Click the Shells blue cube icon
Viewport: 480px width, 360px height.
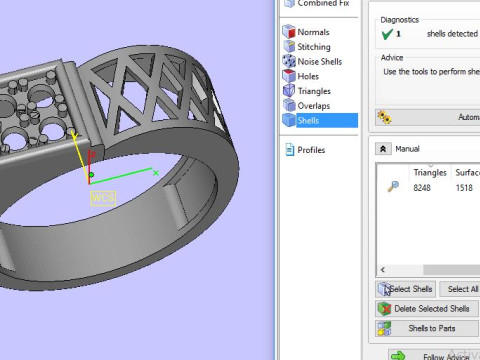(289, 120)
